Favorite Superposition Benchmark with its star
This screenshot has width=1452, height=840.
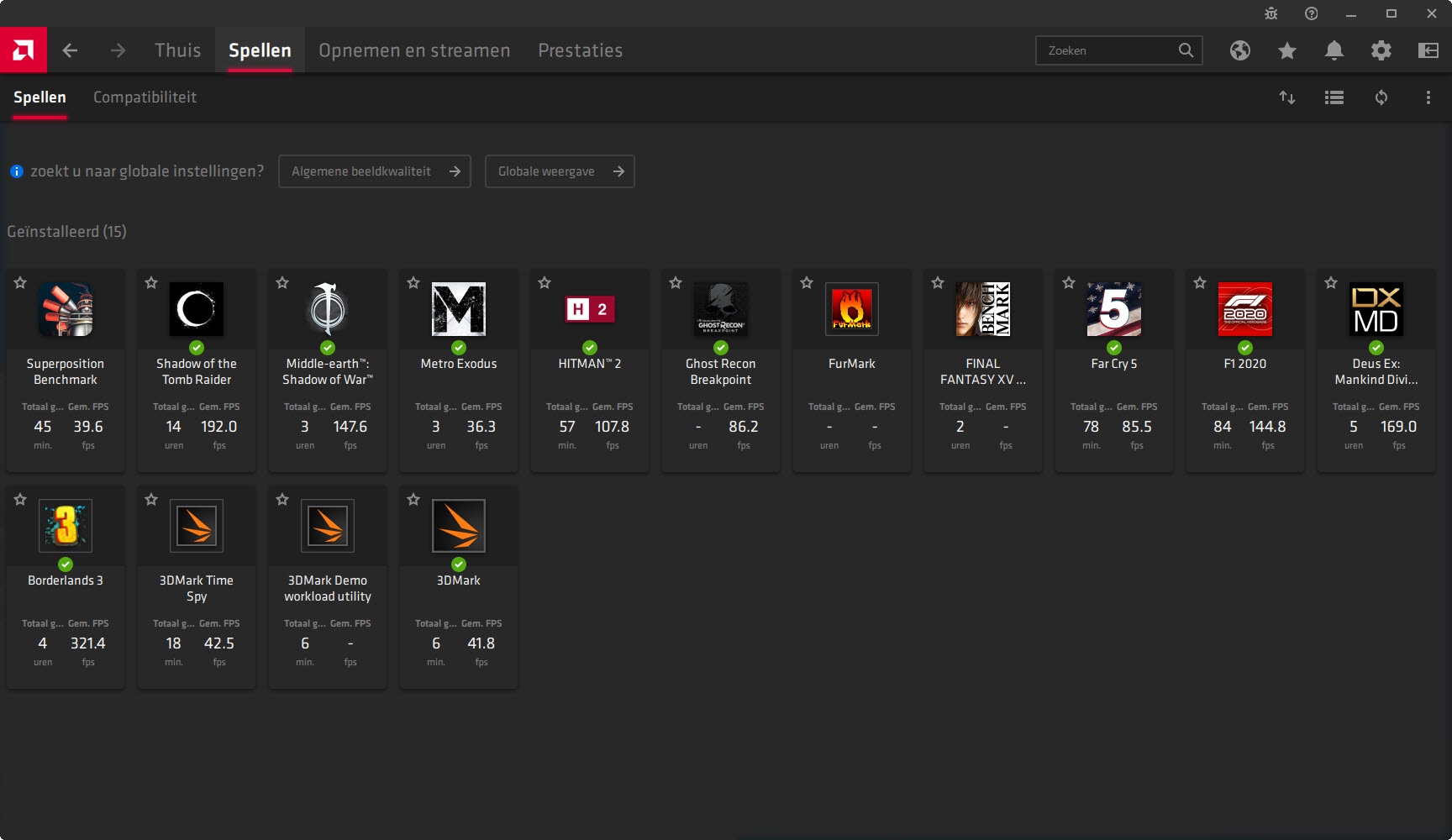coord(20,283)
